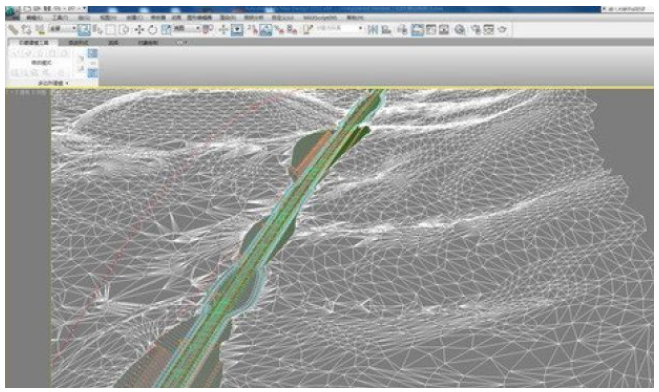Open the Rendered Frame Window icon
Screen dimensions: 659x392
(489, 29)
